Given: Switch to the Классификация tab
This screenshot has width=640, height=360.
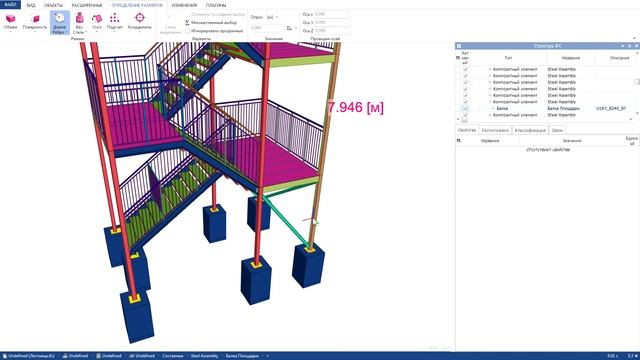Looking at the screenshot, I should (530, 130).
